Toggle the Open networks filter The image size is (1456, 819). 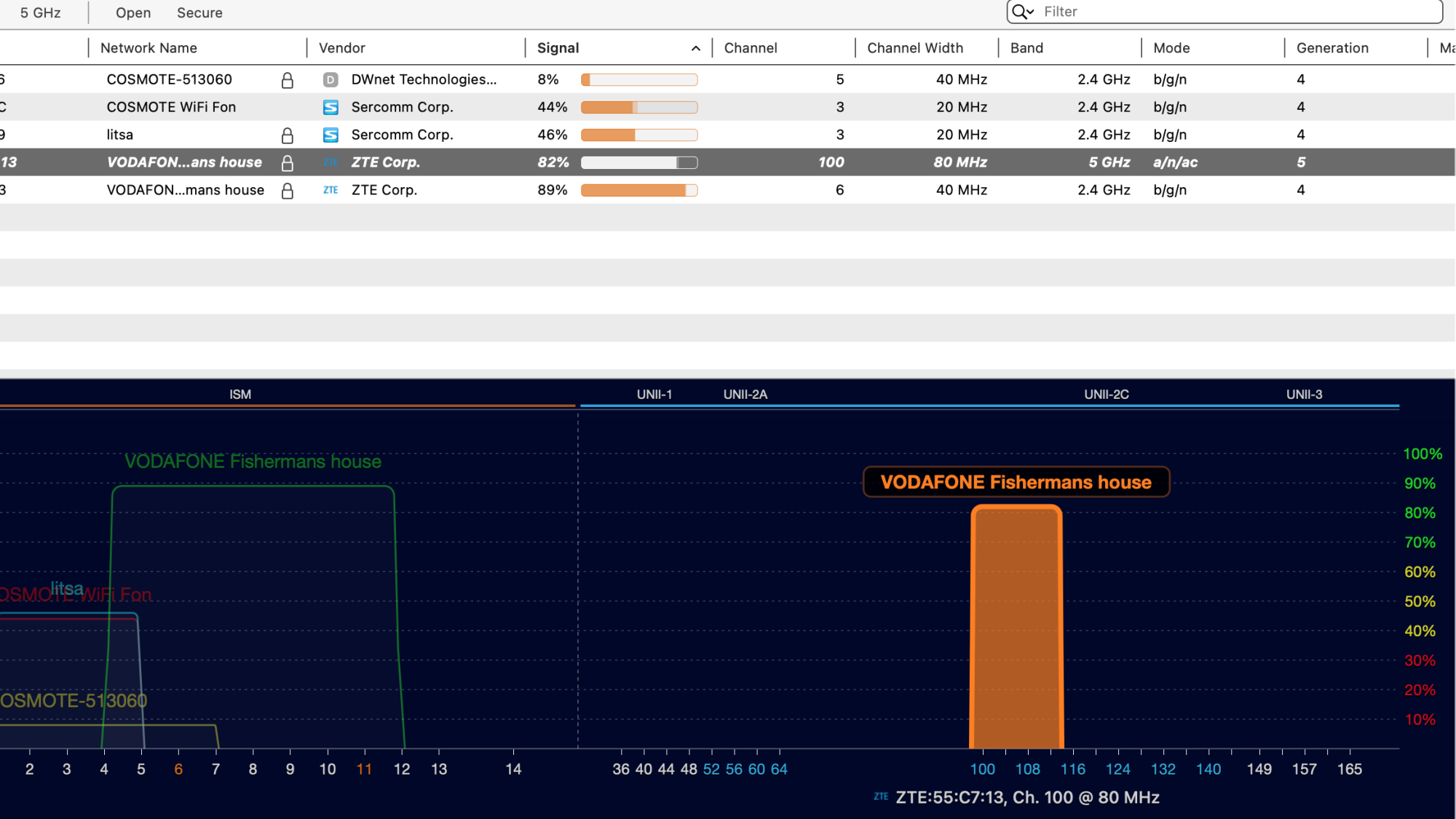point(133,13)
